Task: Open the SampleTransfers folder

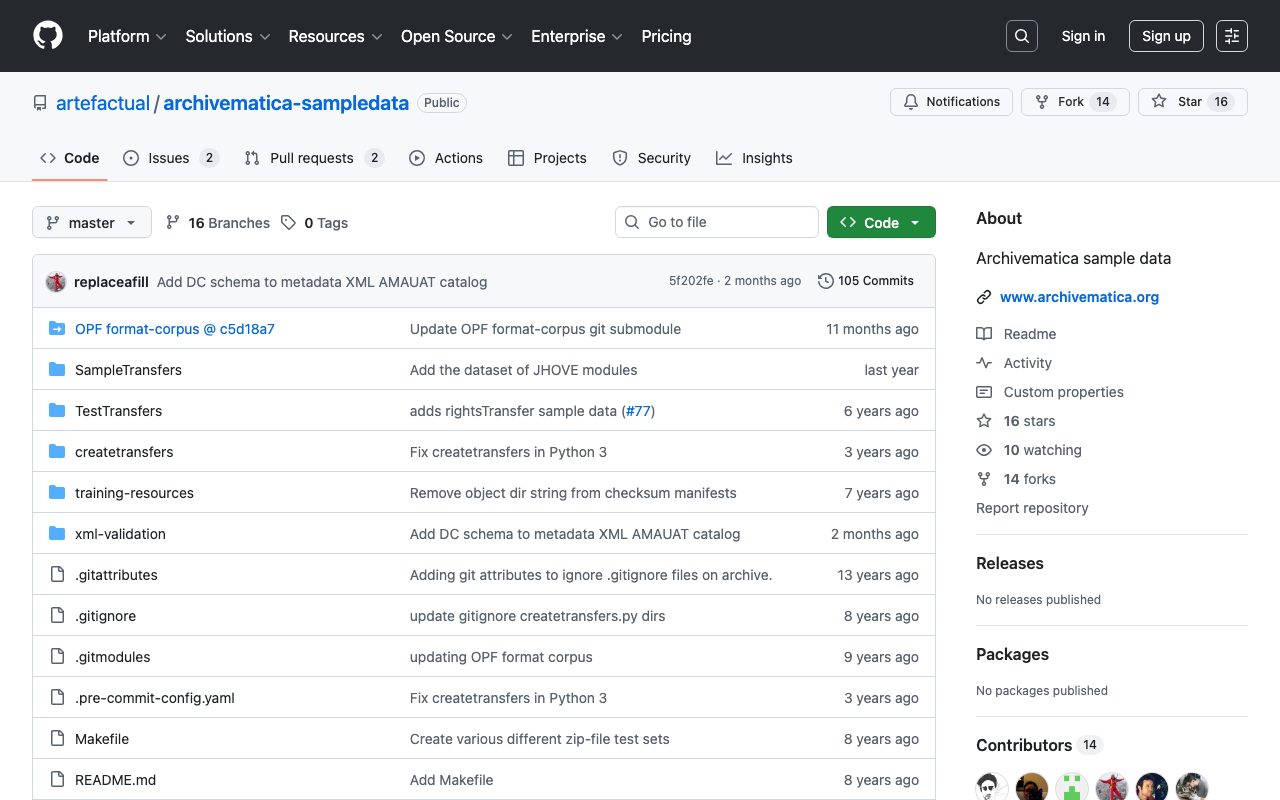Action: point(128,370)
